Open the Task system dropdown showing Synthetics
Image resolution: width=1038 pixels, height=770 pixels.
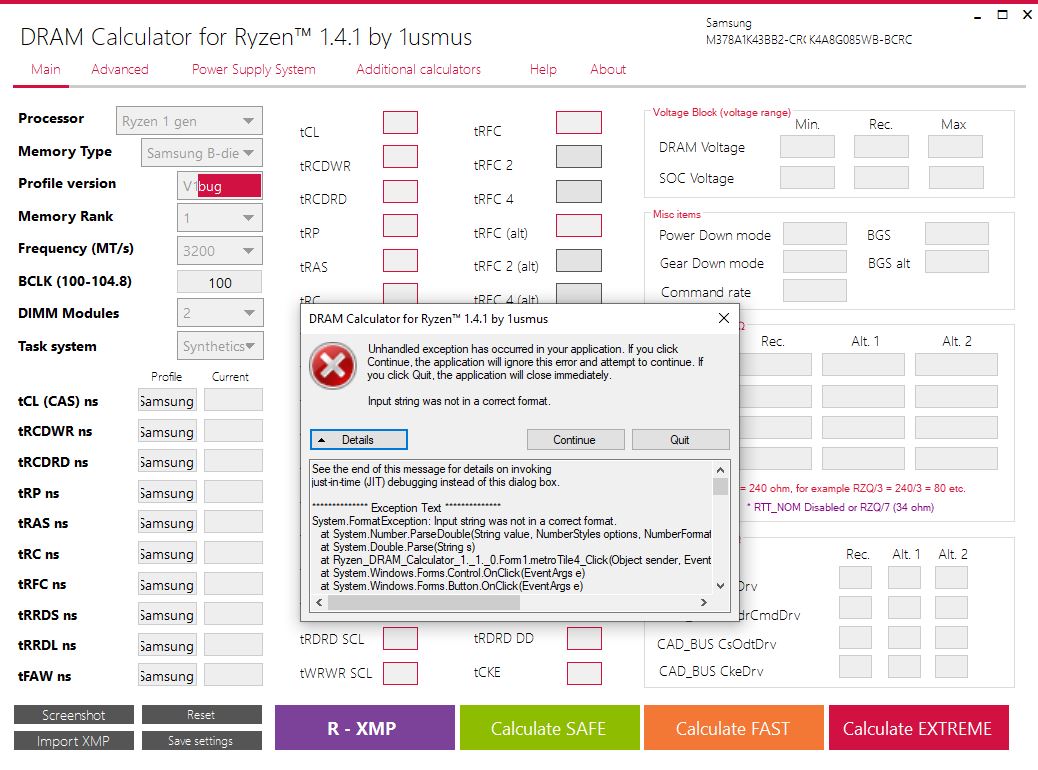click(x=219, y=346)
